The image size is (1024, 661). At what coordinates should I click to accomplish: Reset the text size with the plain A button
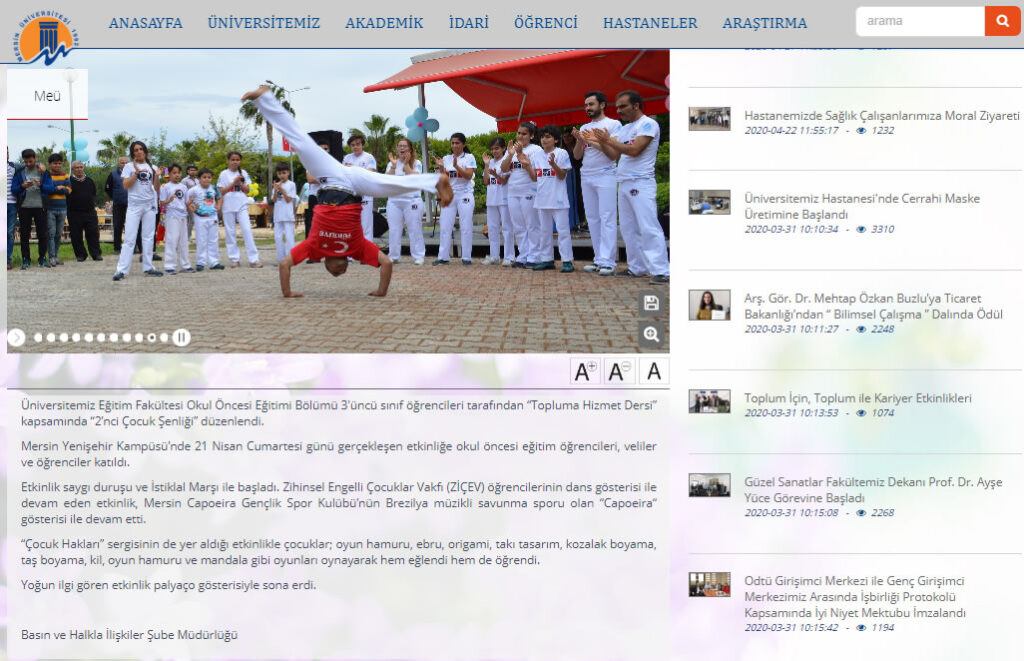654,372
